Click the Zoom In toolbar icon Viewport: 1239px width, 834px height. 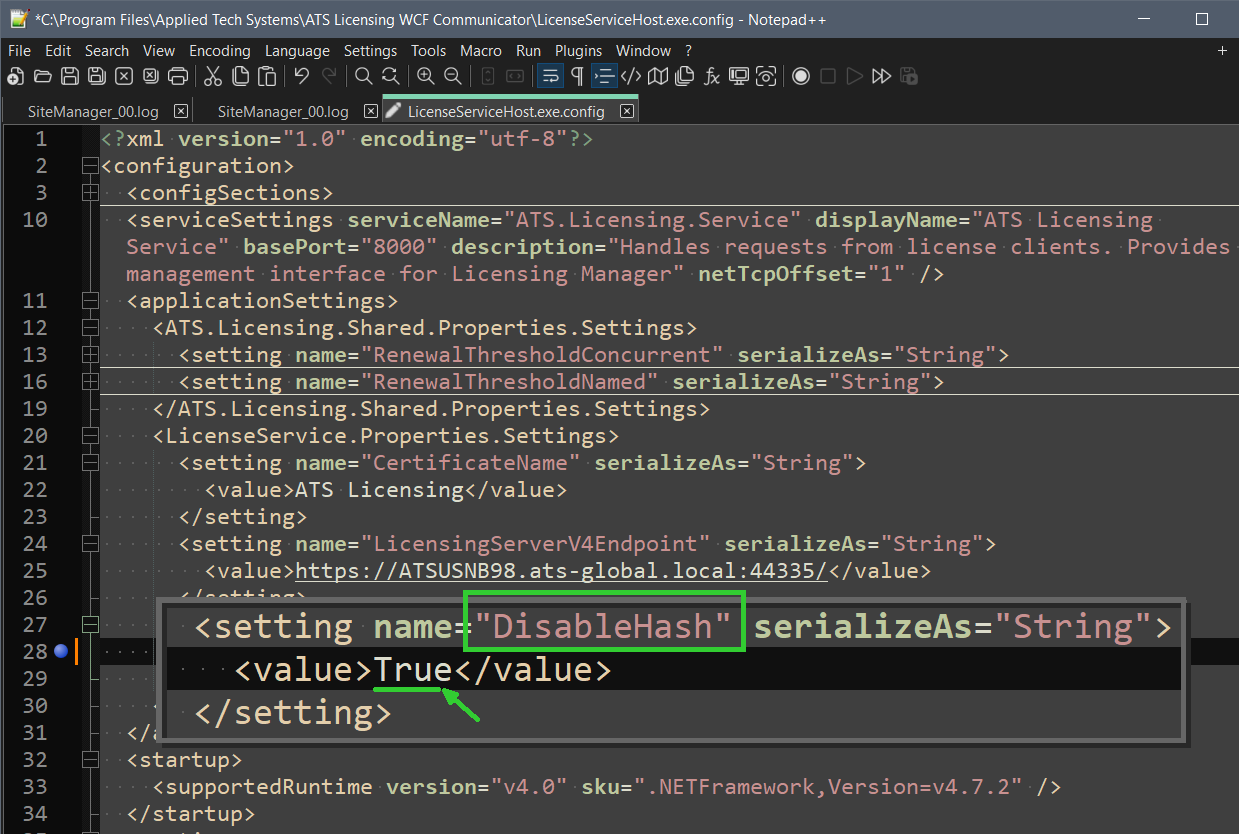pos(426,77)
